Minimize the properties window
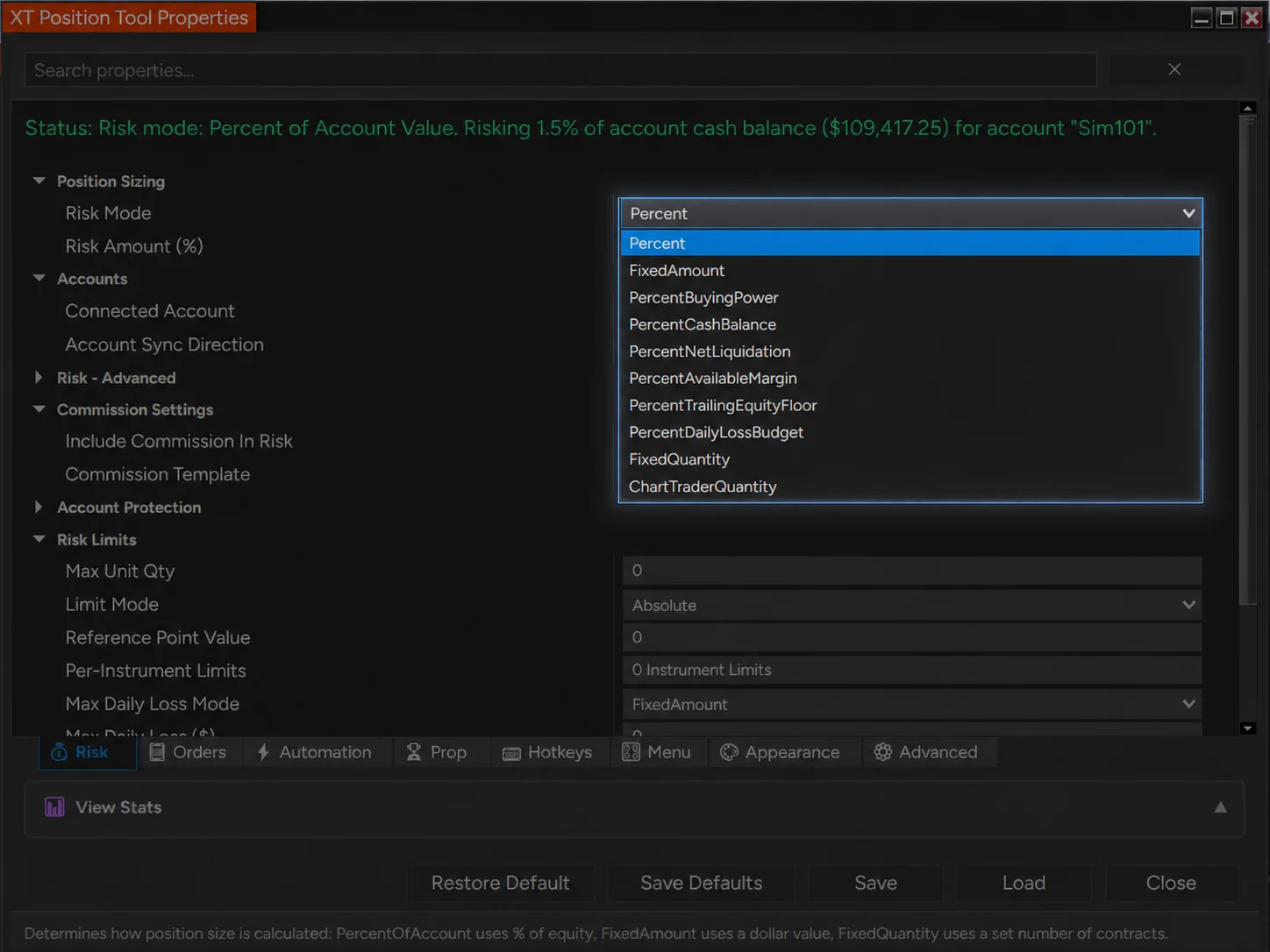The width and height of the screenshot is (1270, 952). click(x=1202, y=18)
